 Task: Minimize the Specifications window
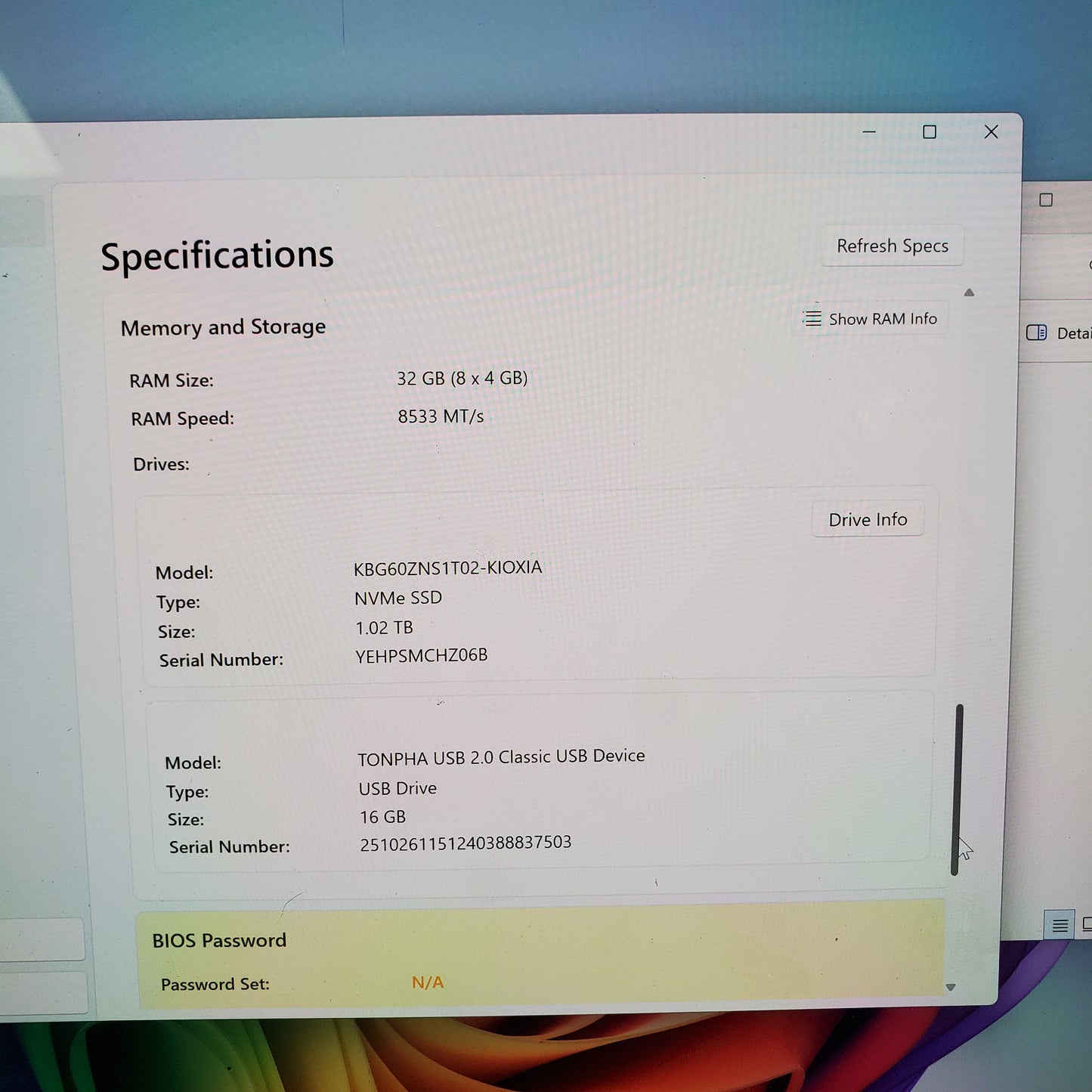point(869,132)
